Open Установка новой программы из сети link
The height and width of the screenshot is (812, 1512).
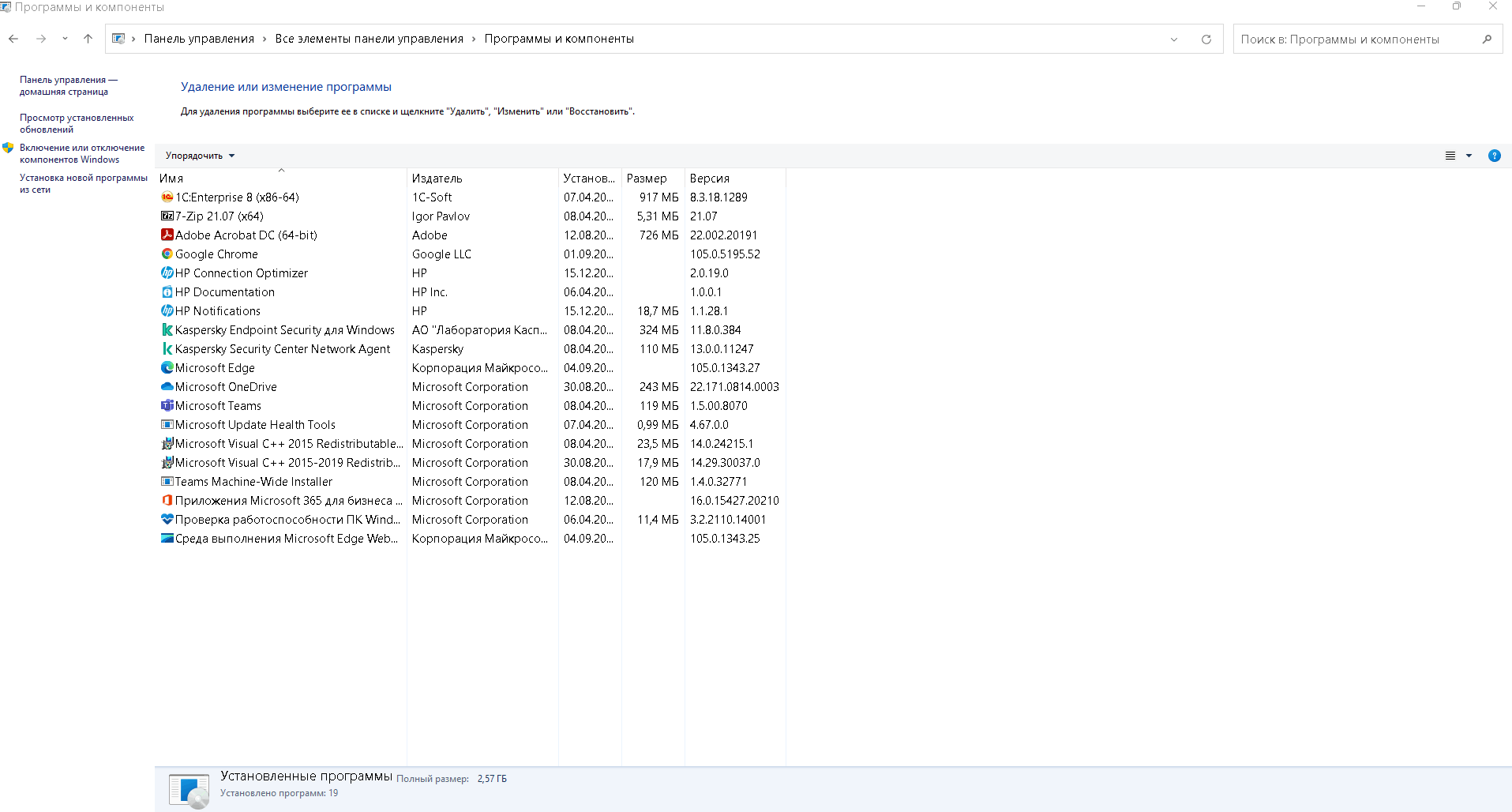pos(84,183)
